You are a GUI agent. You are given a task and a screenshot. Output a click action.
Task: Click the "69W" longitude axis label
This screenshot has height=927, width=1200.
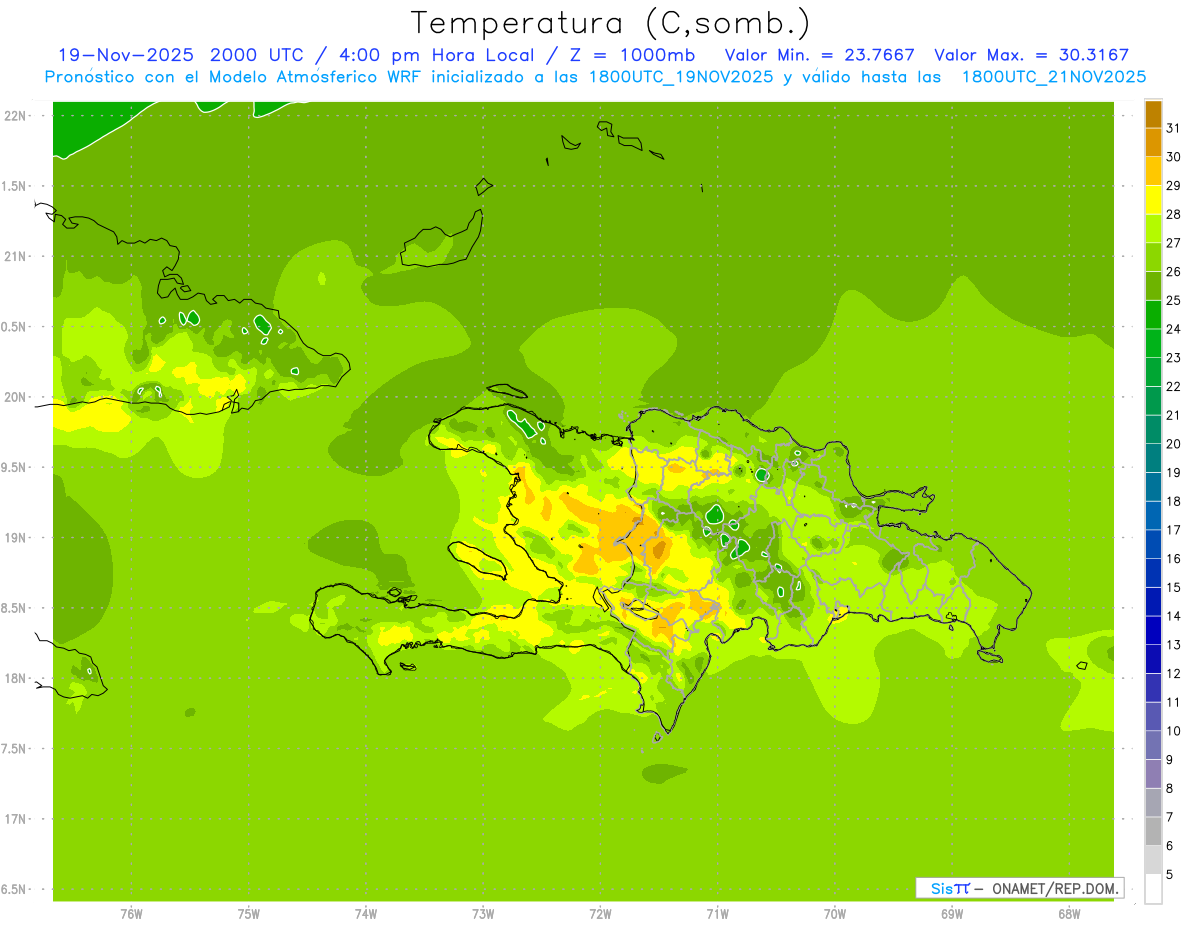(x=952, y=914)
